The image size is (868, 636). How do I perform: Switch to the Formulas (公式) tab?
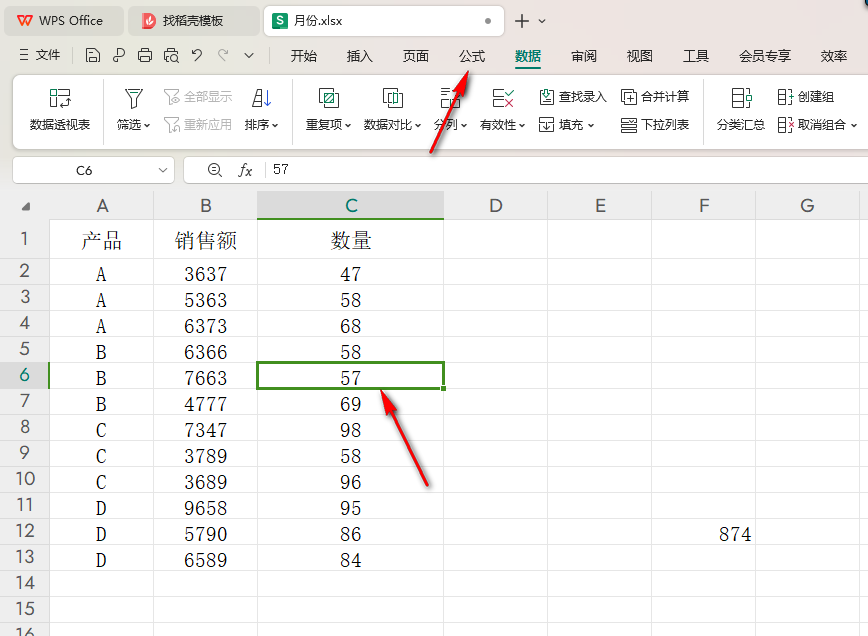click(472, 56)
